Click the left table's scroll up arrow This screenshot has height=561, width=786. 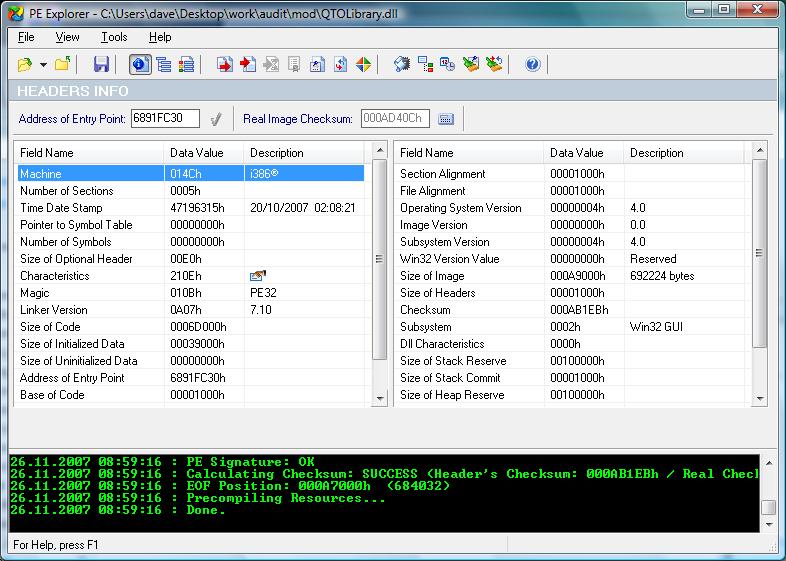coord(380,150)
